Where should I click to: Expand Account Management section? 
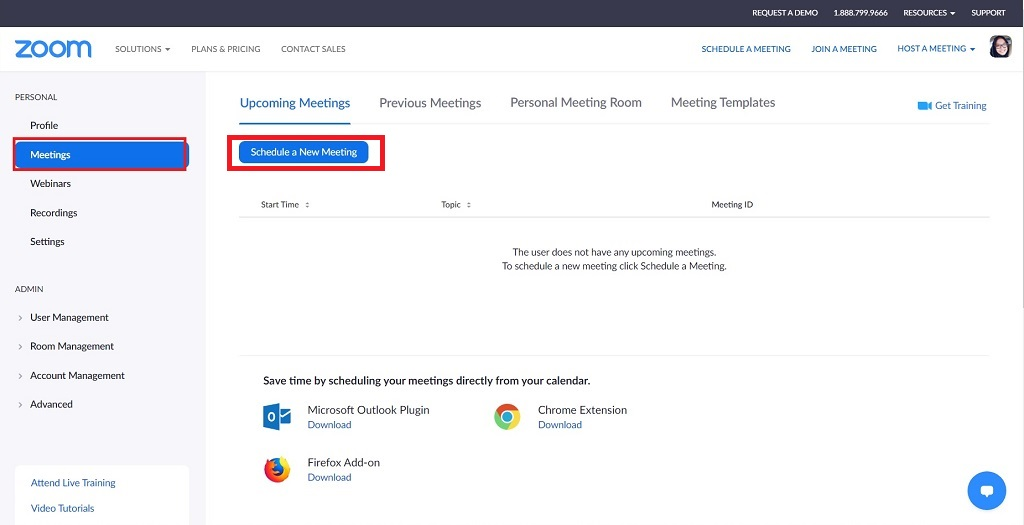(x=77, y=376)
